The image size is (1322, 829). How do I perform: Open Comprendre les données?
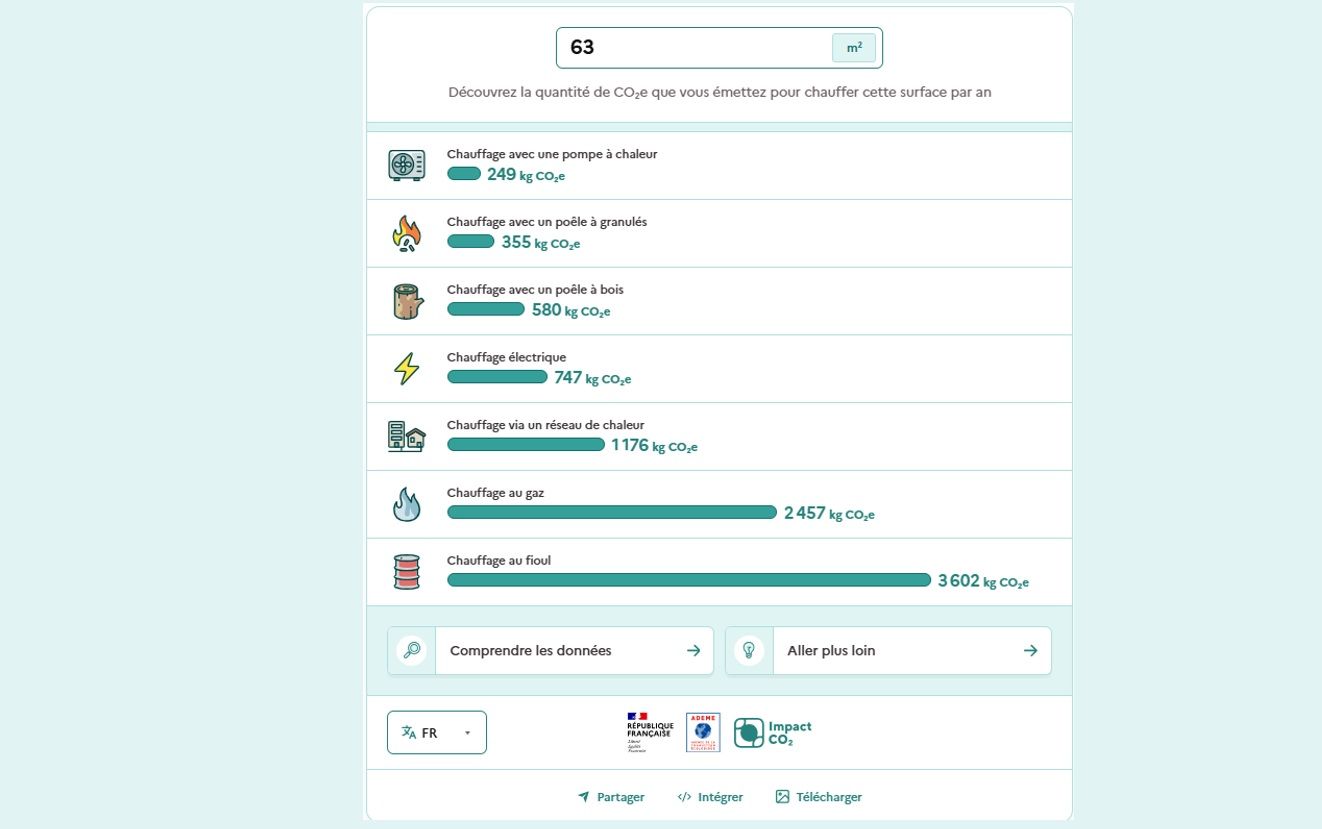[550, 651]
